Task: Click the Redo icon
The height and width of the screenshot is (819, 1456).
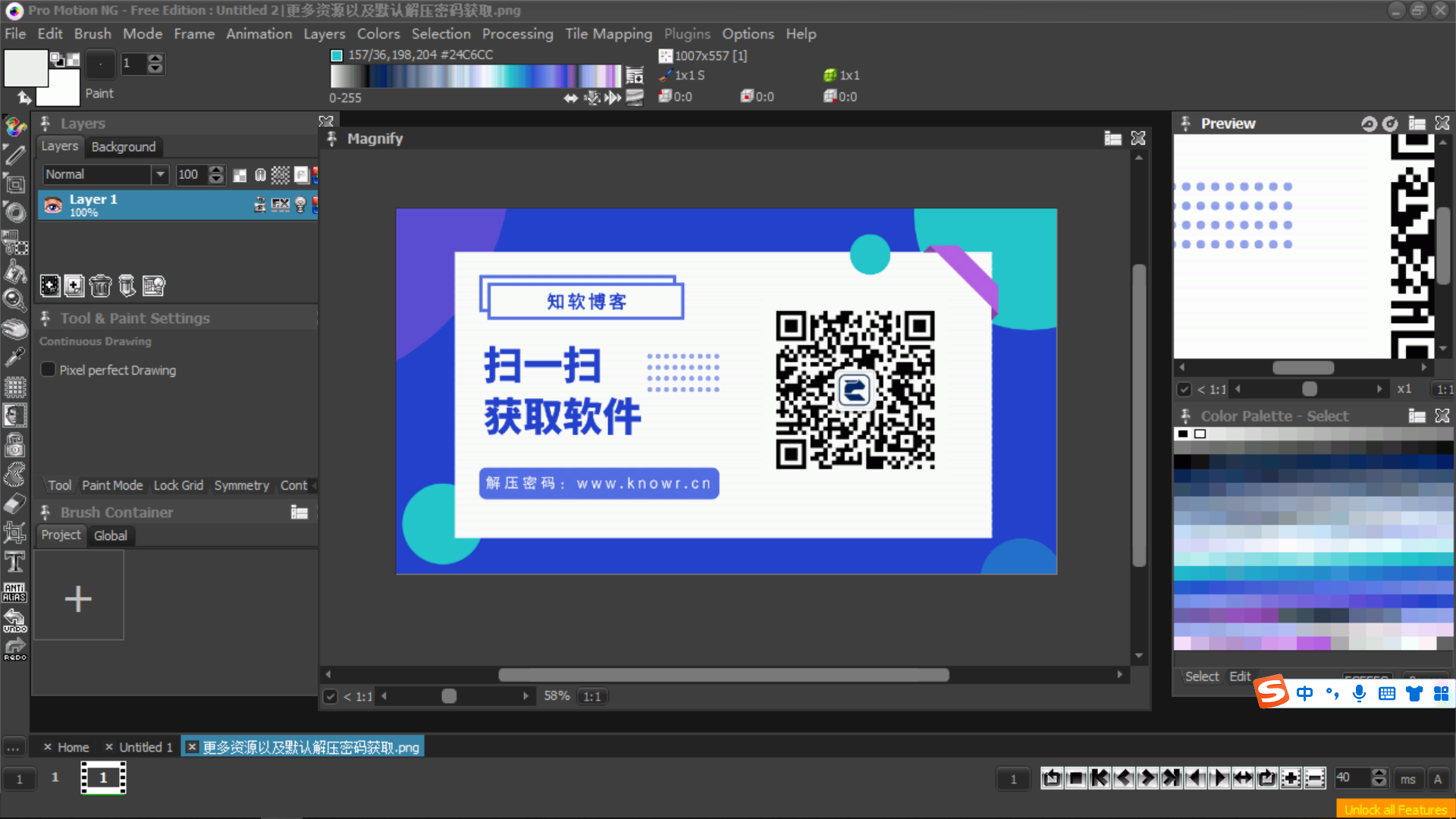Action: pos(14,649)
